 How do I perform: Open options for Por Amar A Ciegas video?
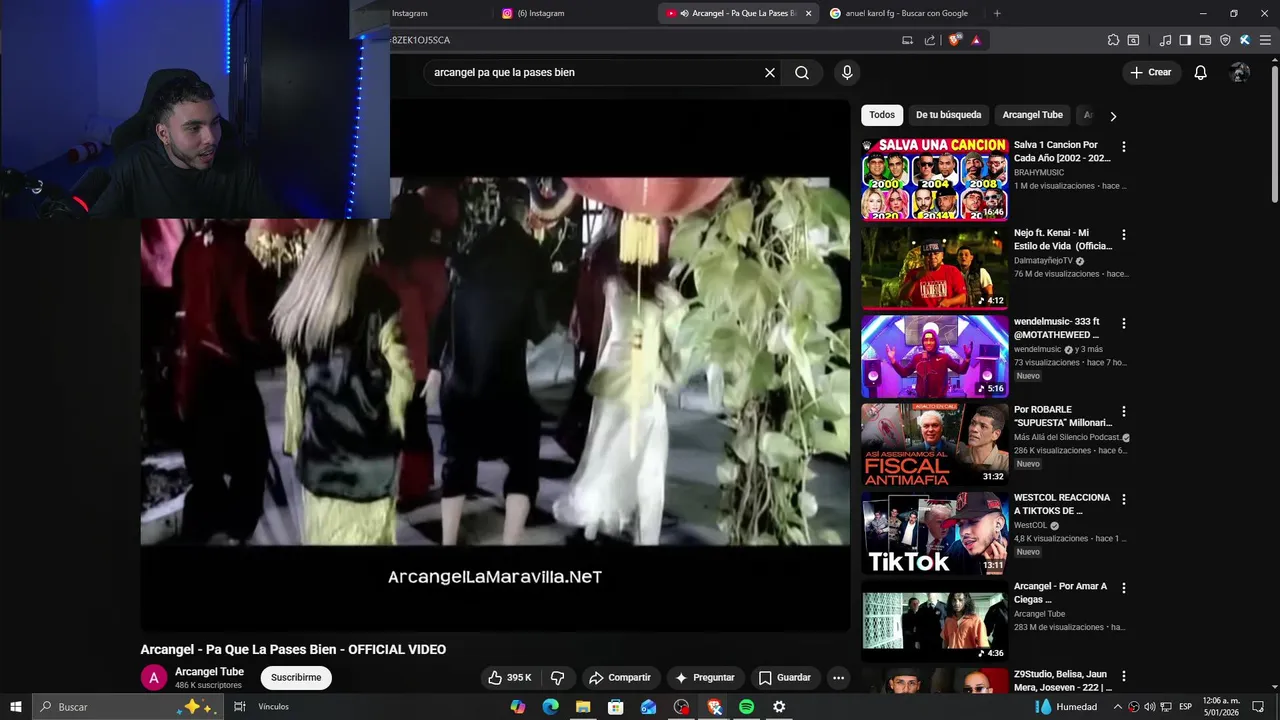point(1123,588)
